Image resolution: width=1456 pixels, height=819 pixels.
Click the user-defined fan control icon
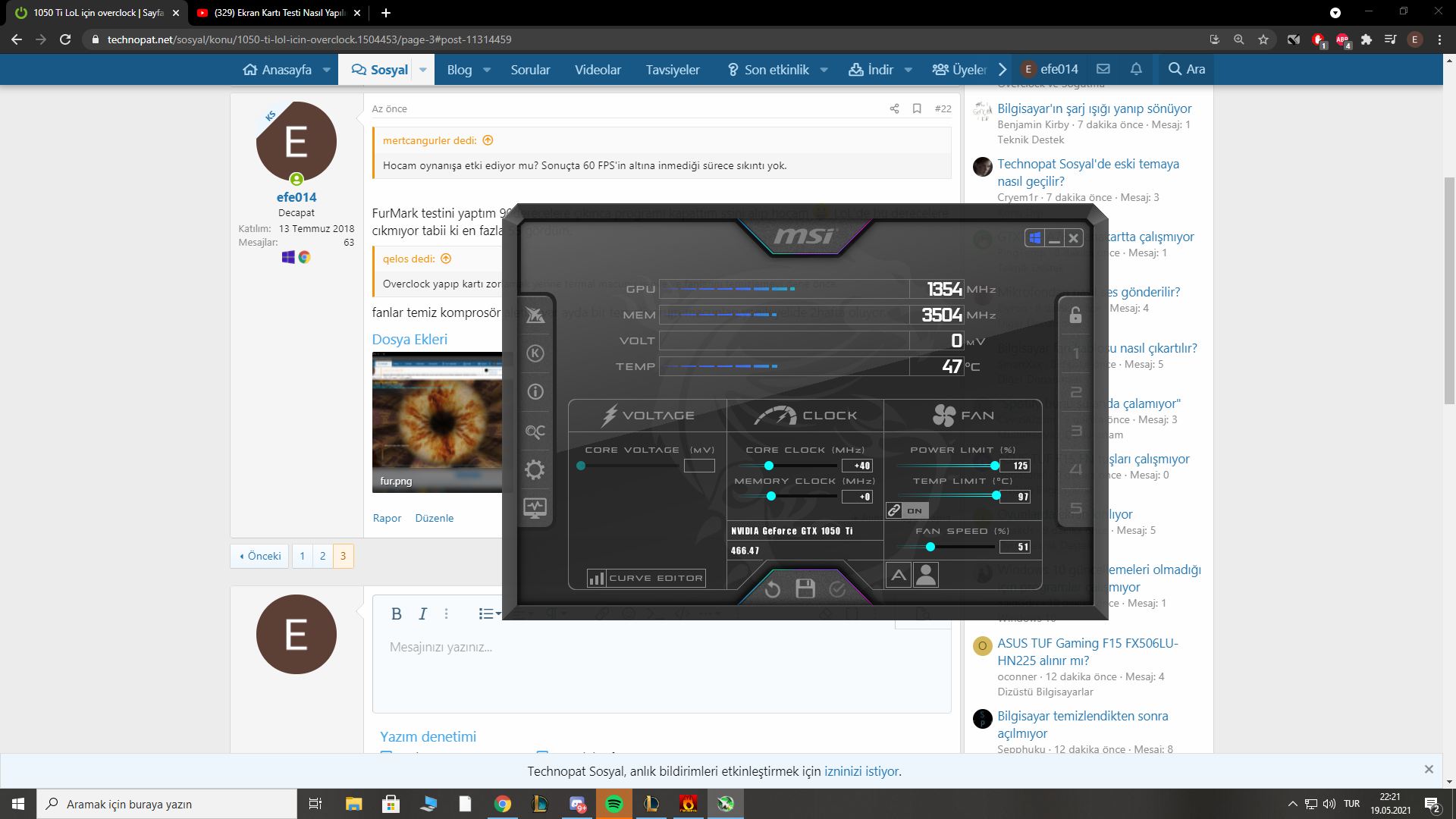tap(926, 575)
